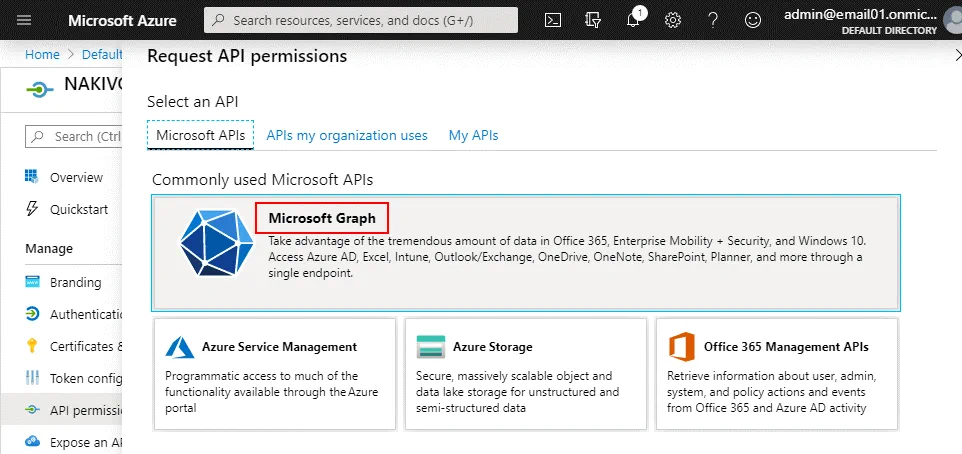Choose the Azure Service Management card title
Image resolution: width=962 pixels, height=454 pixels.
(279, 347)
